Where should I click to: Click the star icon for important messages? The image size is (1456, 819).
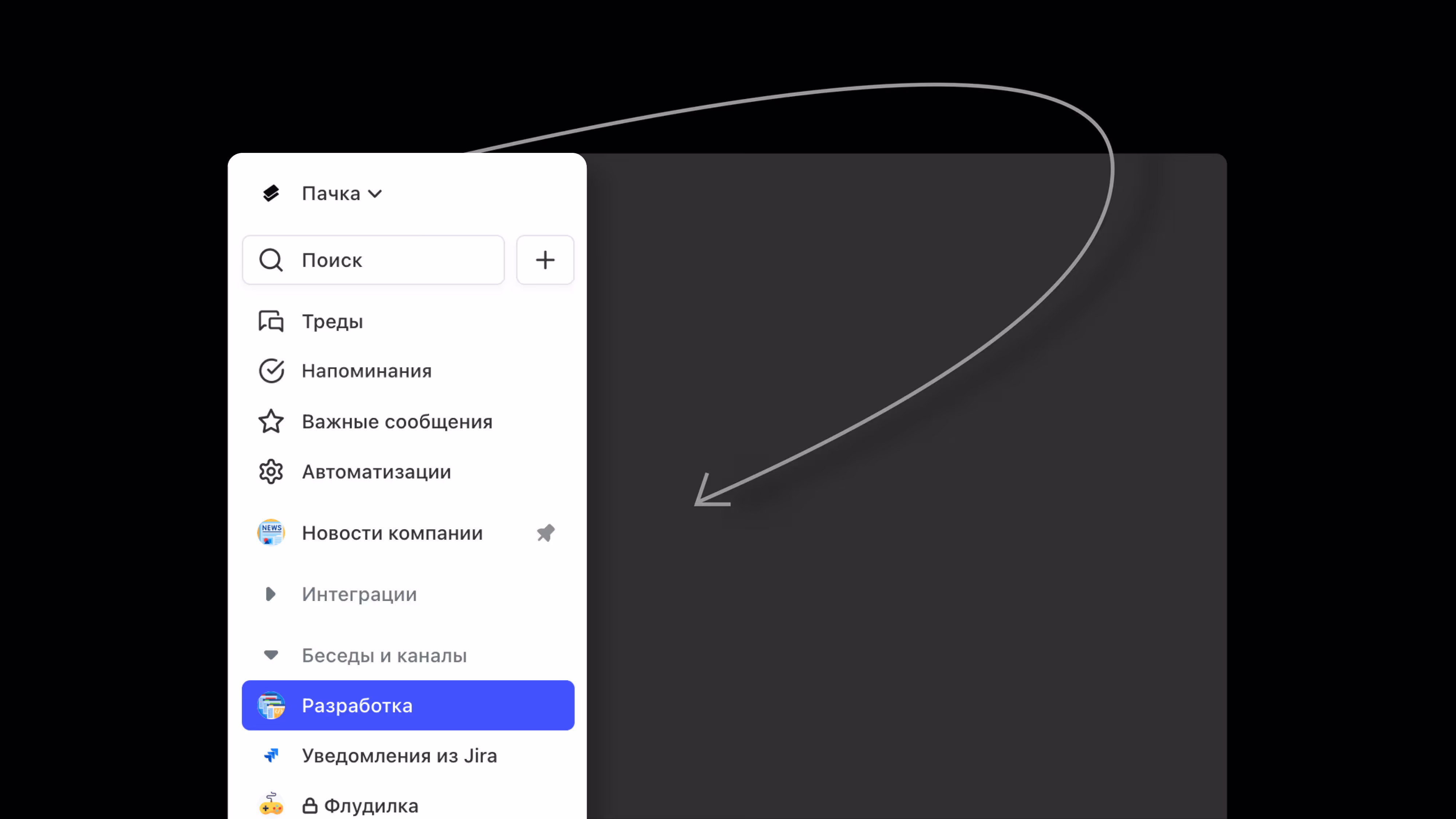point(271,421)
